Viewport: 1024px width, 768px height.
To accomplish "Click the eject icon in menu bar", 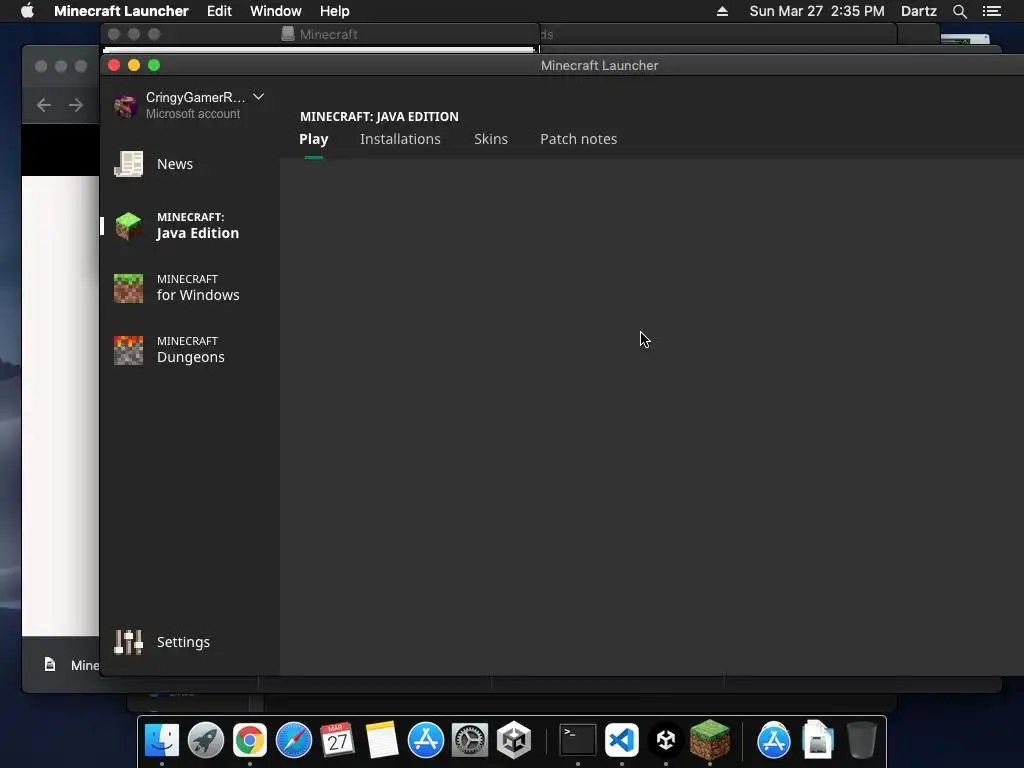I will tap(722, 11).
